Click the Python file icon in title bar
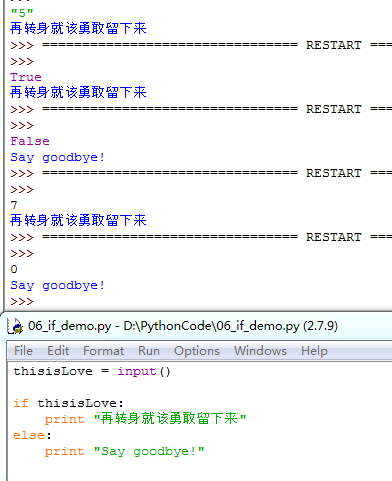 (x=15, y=326)
